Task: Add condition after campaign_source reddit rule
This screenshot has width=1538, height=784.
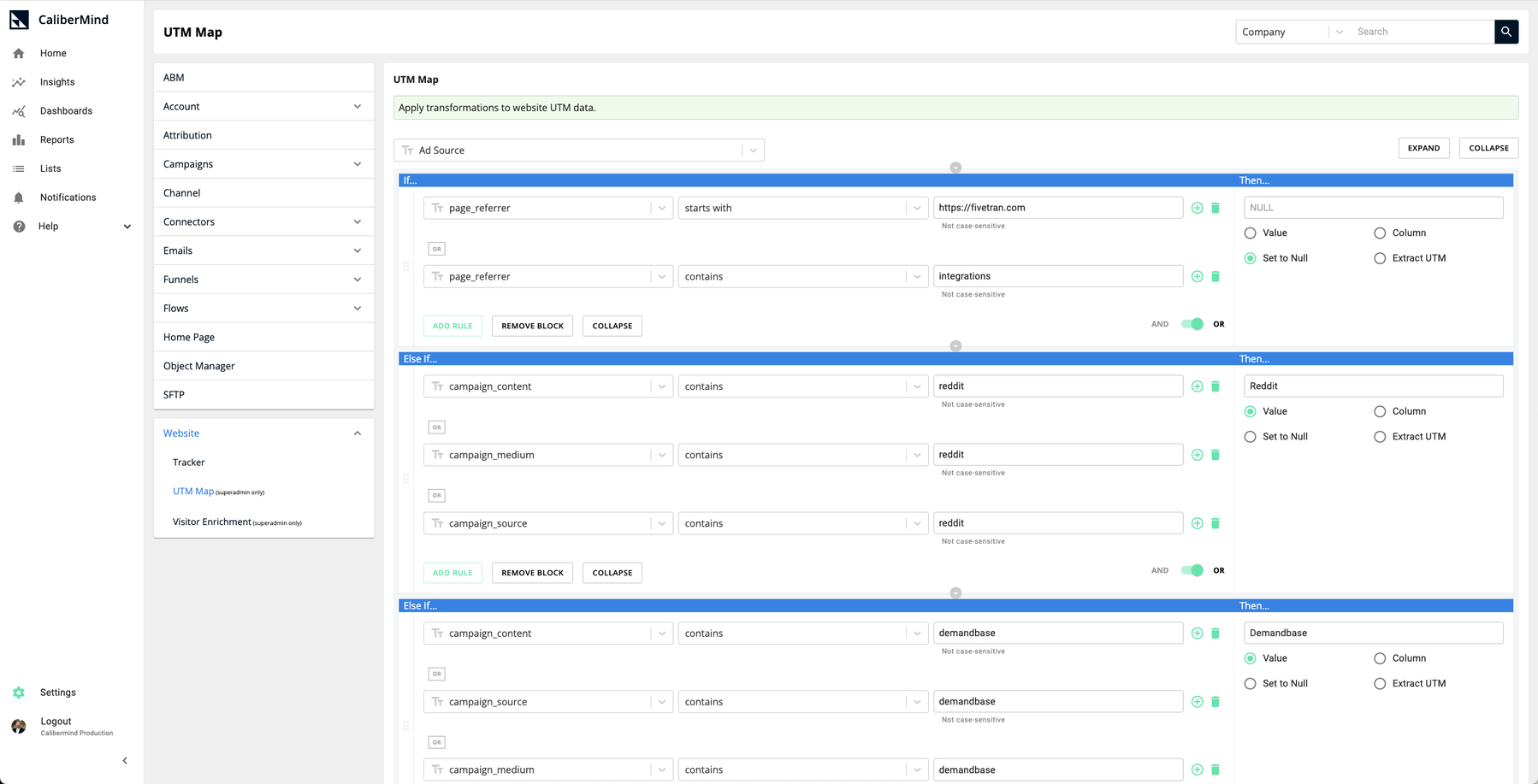Action: (x=1197, y=523)
